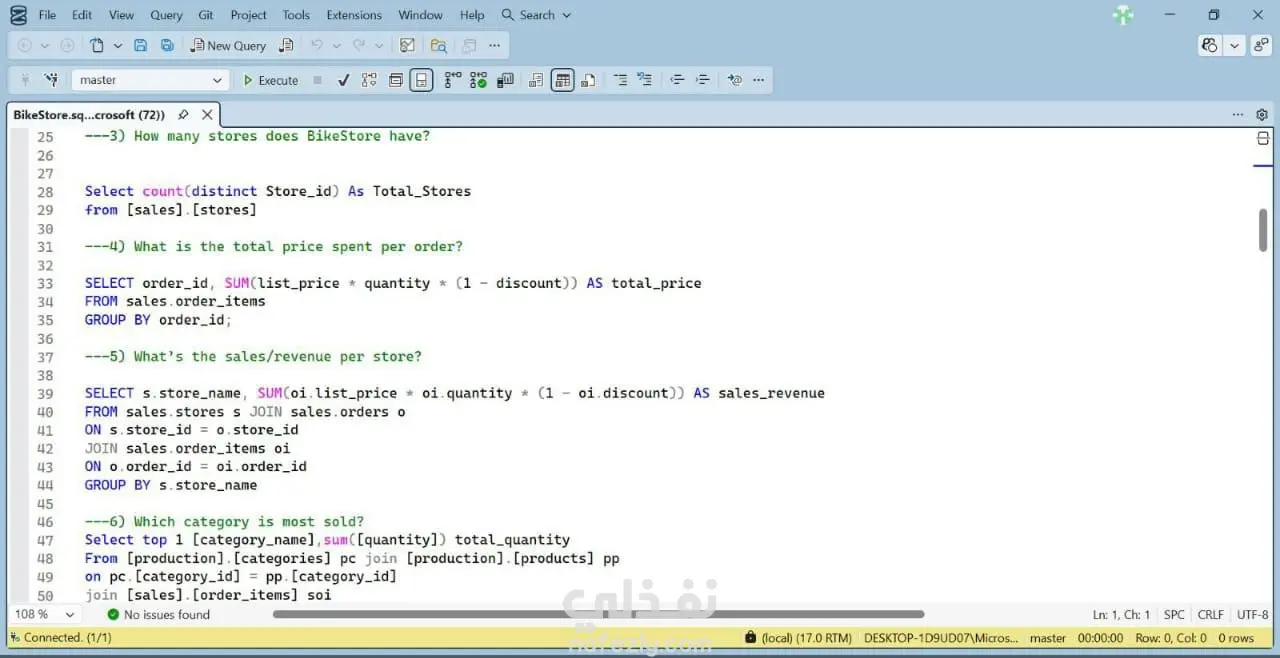Click the Save file icon
1280x658 pixels.
[x=140, y=45]
